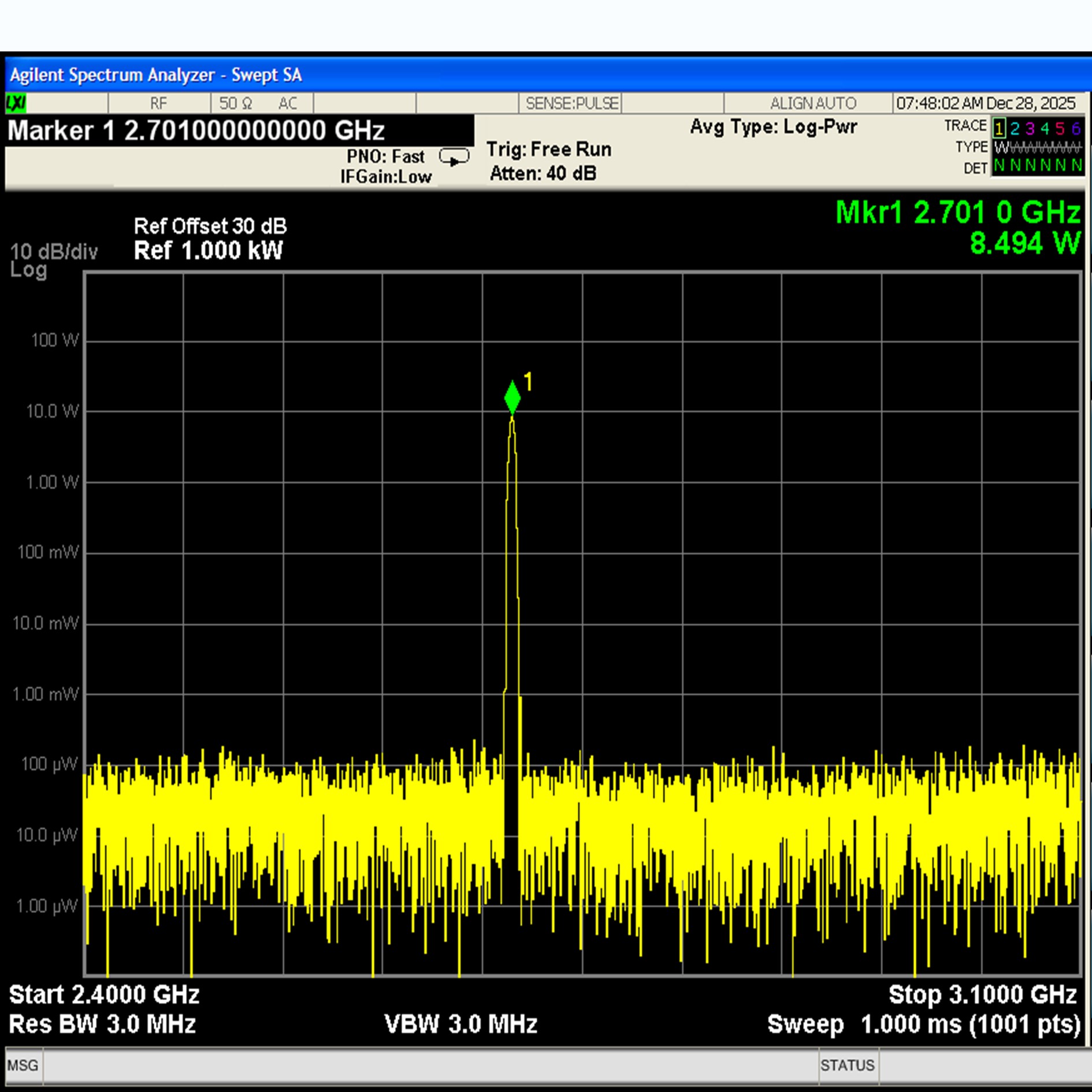Image resolution: width=1092 pixels, height=1092 pixels.
Task: Click the TYPE row label
Action: 971,147
